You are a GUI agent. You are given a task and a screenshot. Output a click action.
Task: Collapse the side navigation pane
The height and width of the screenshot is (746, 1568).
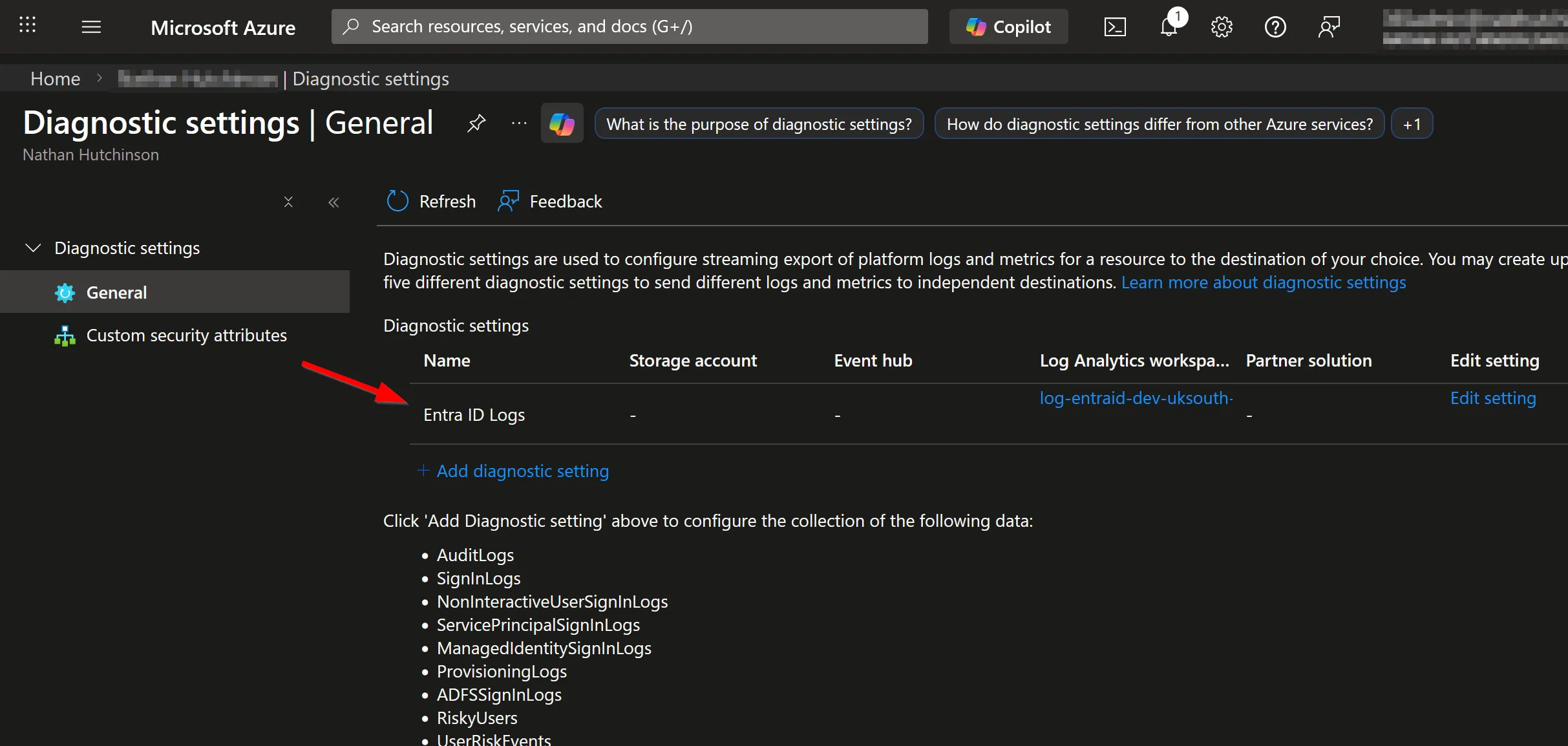[334, 202]
